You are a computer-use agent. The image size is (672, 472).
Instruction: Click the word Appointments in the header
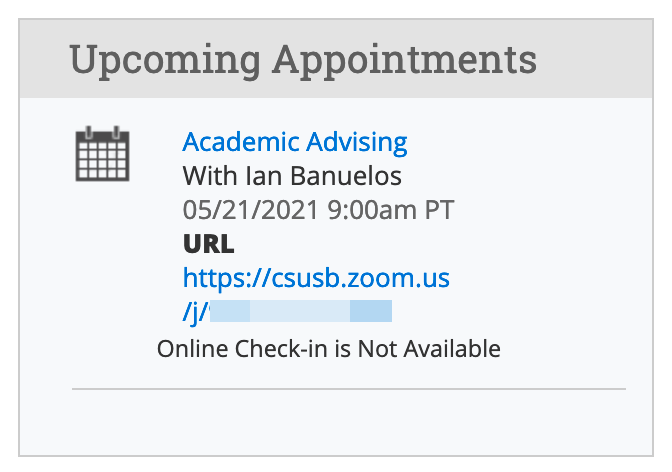(x=405, y=60)
